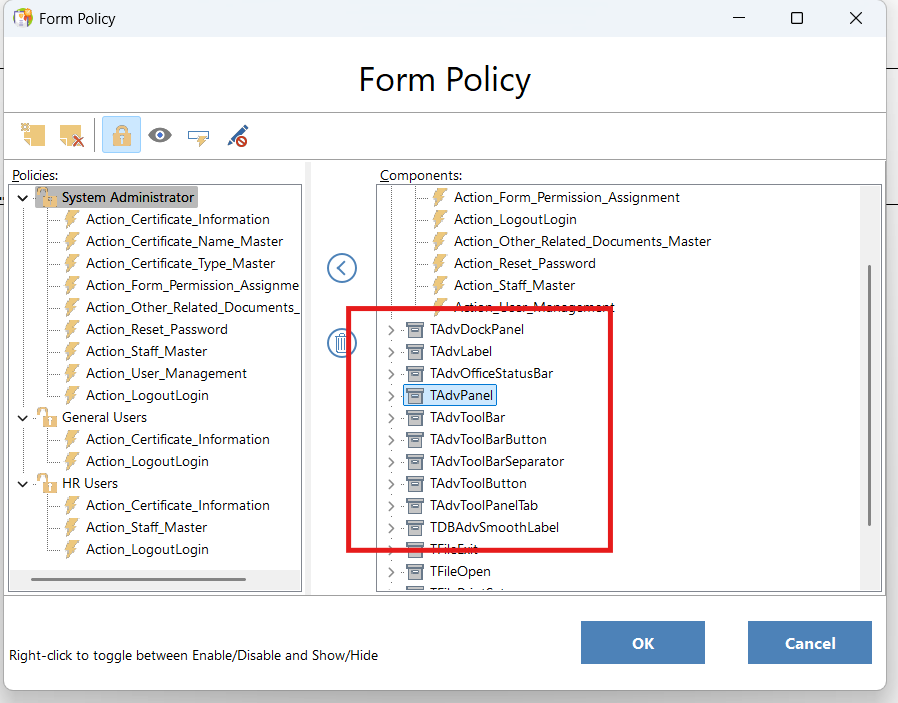Select the TAdvDockPanel archive box icon
Screen dimensions: 898x703
pos(415,329)
